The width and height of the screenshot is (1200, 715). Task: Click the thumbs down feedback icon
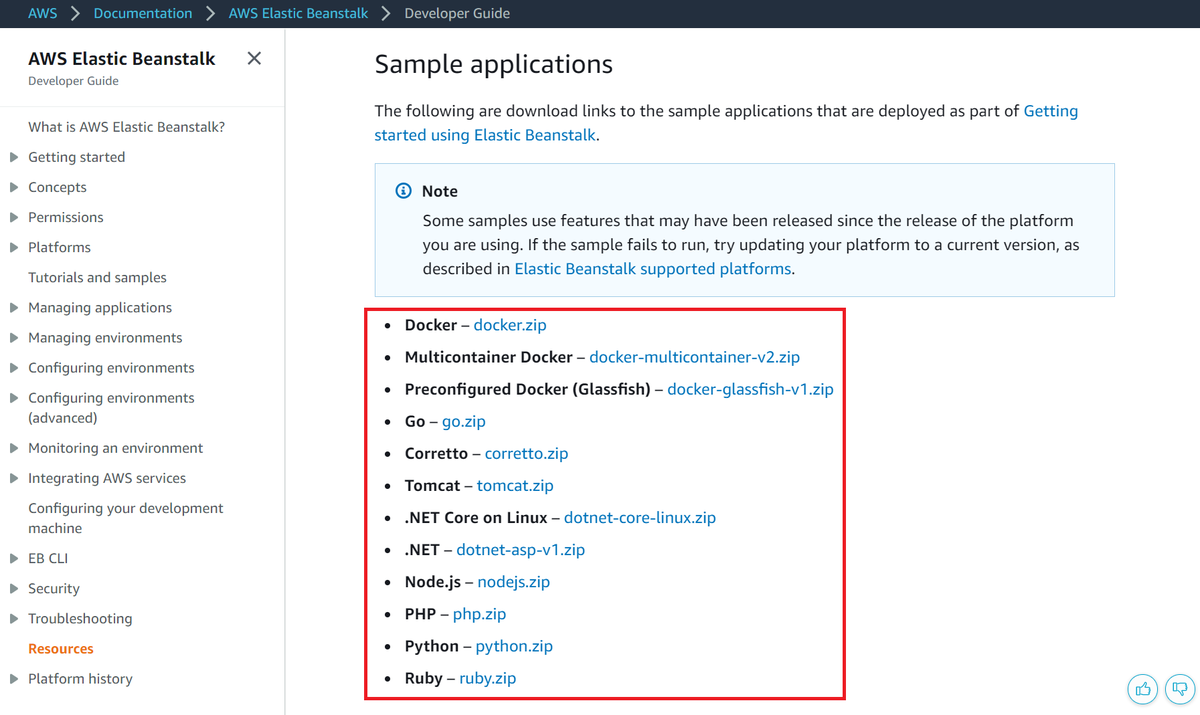pyautogui.click(x=1180, y=689)
